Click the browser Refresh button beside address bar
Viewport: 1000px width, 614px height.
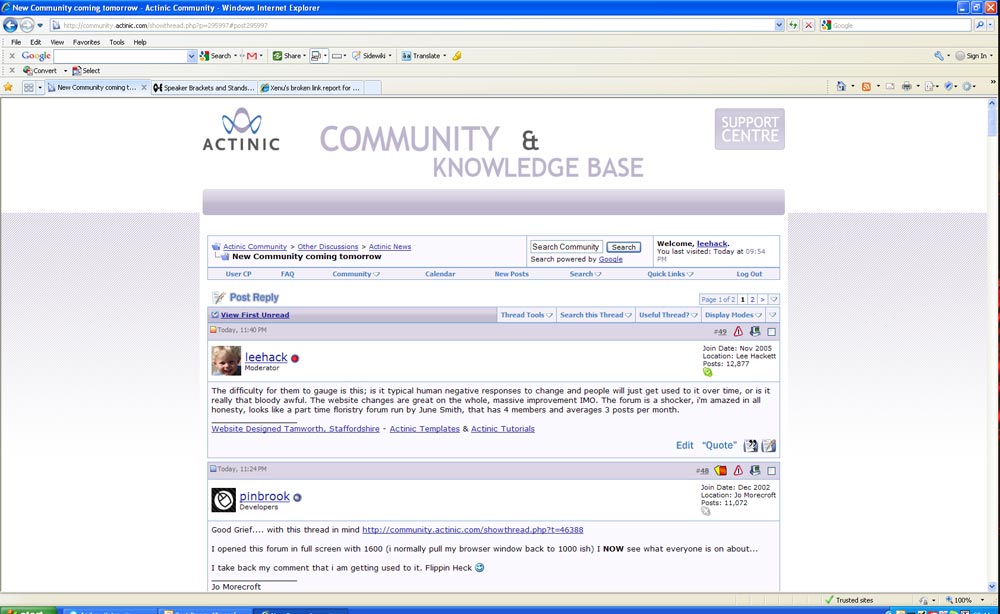tap(793, 25)
